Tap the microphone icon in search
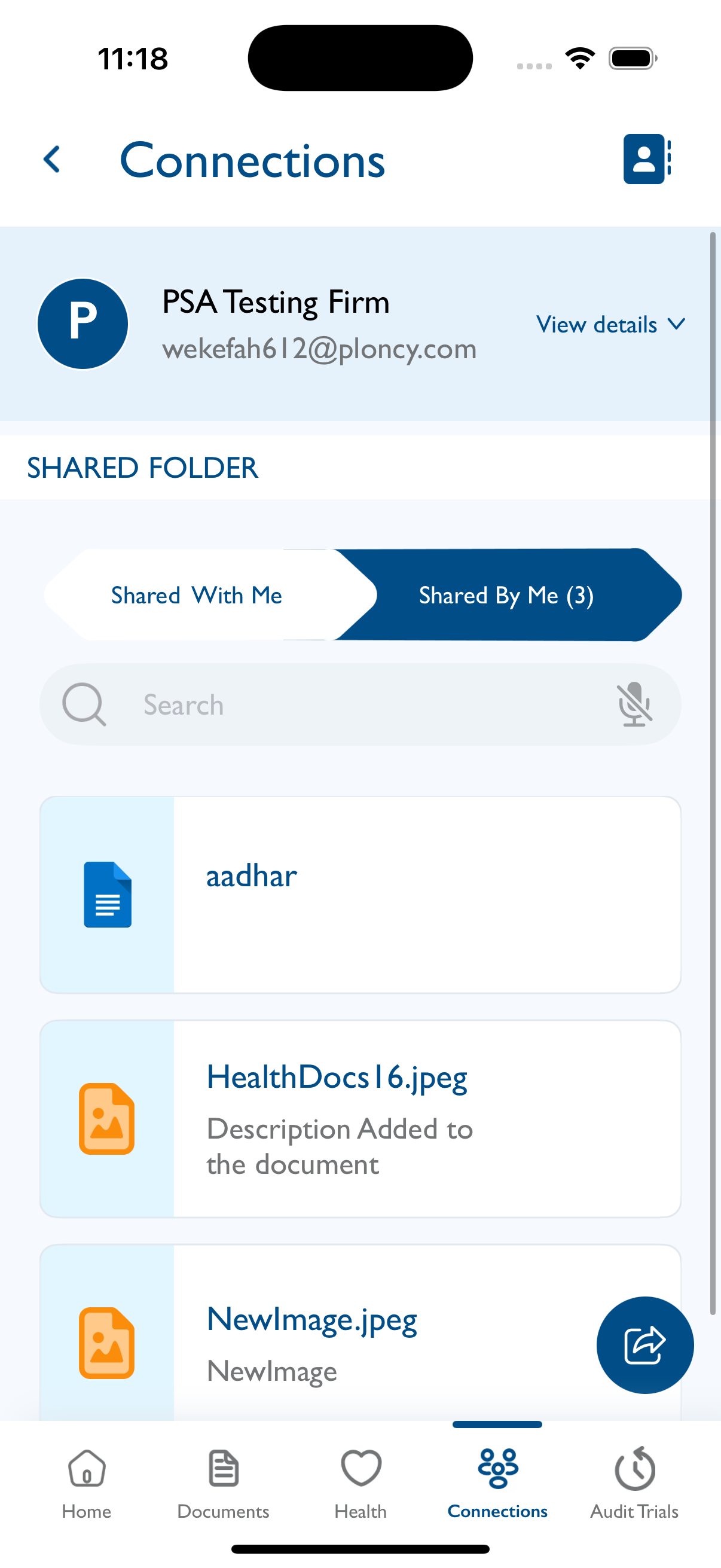Screen dimensions: 721x1568 tap(634, 704)
